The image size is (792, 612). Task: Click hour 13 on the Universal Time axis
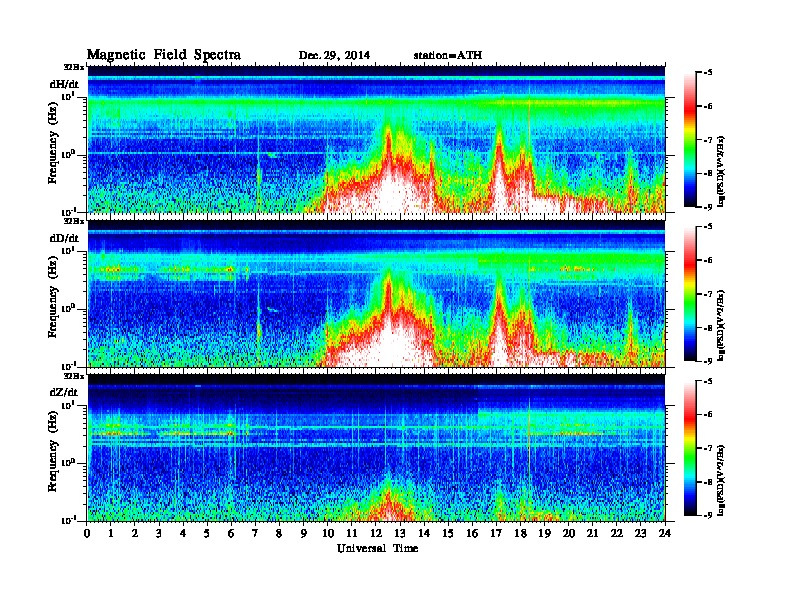(401, 533)
